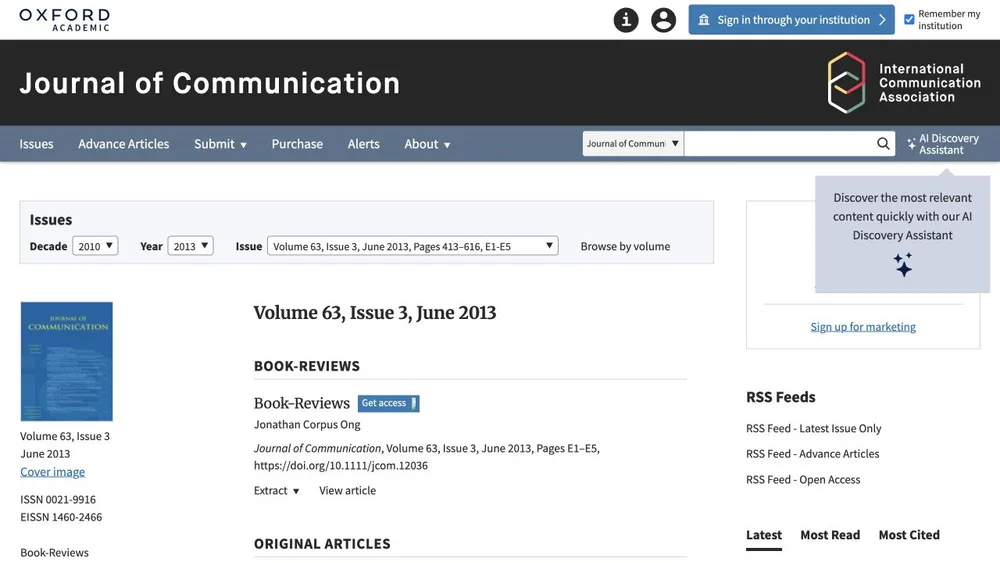Click the Get access button
1000x563 pixels.
click(388, 403)
